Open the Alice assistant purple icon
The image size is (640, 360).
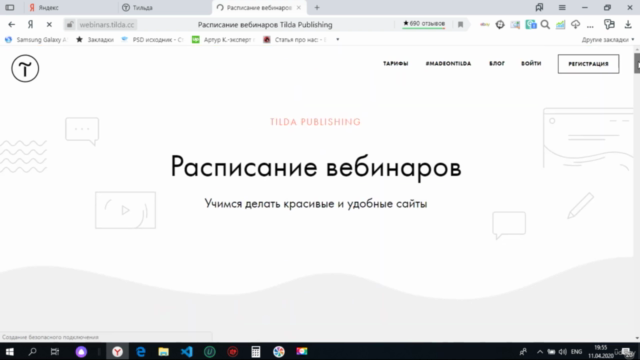(x=81, y=351)
